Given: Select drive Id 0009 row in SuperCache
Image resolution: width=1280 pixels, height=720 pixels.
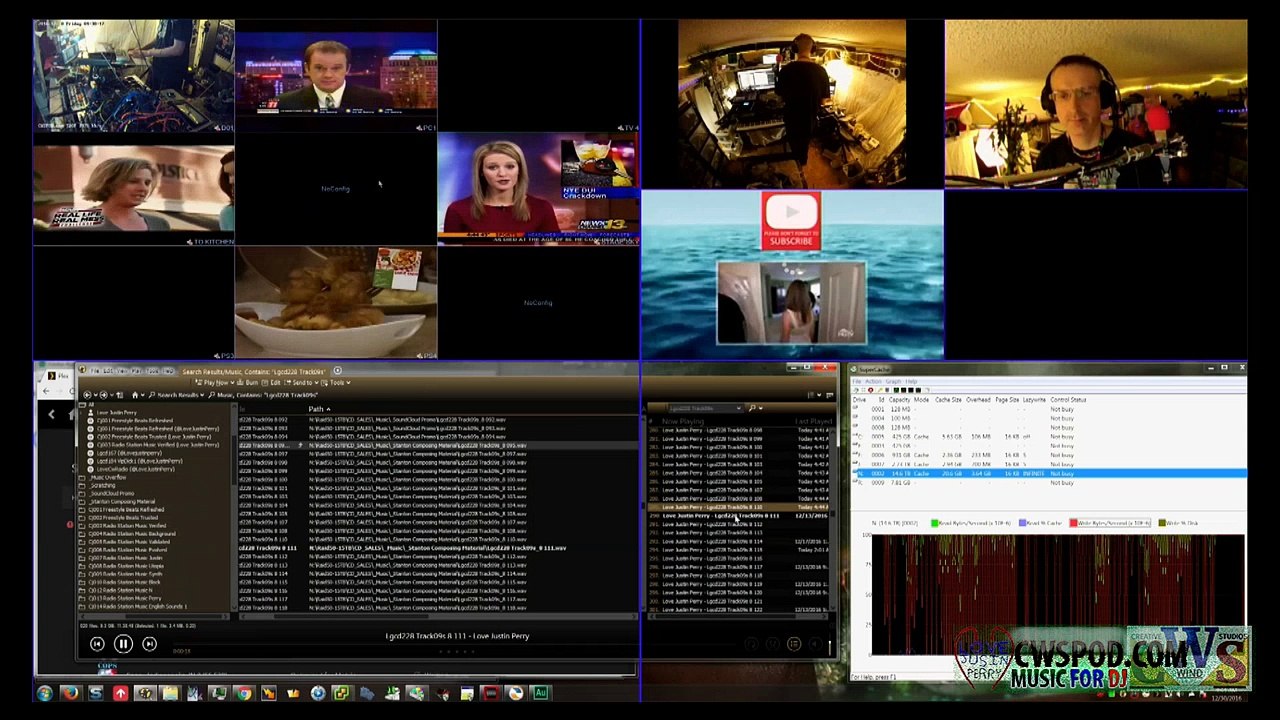Looking at the screenshot, I should [1047, 483].
